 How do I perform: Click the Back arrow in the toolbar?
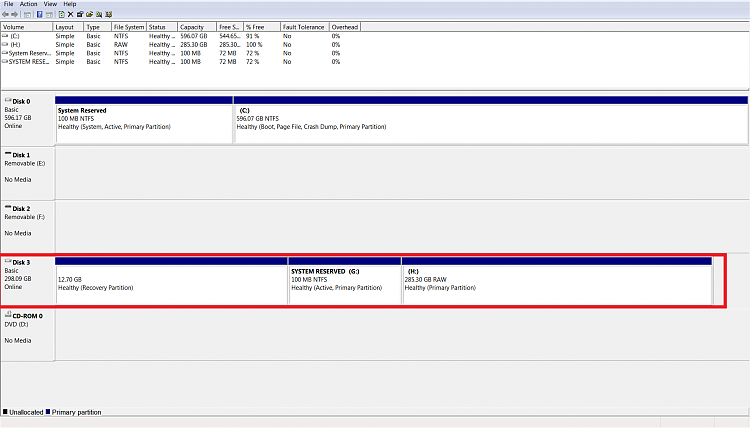[x=5, y=14]
